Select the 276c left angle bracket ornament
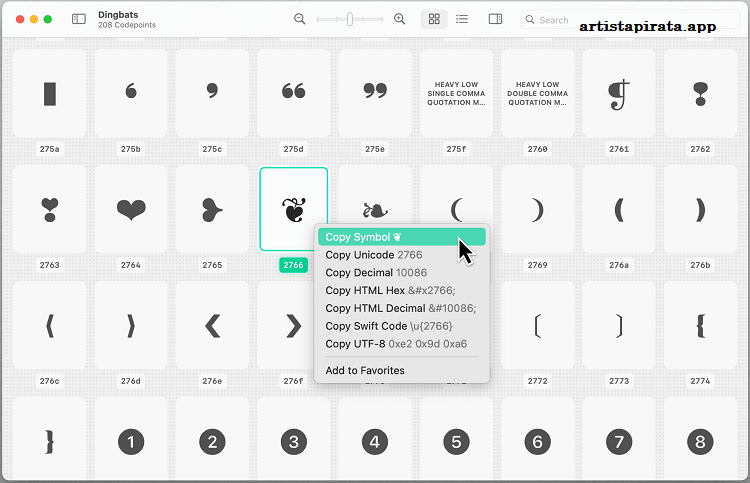 tap(50, 326)
